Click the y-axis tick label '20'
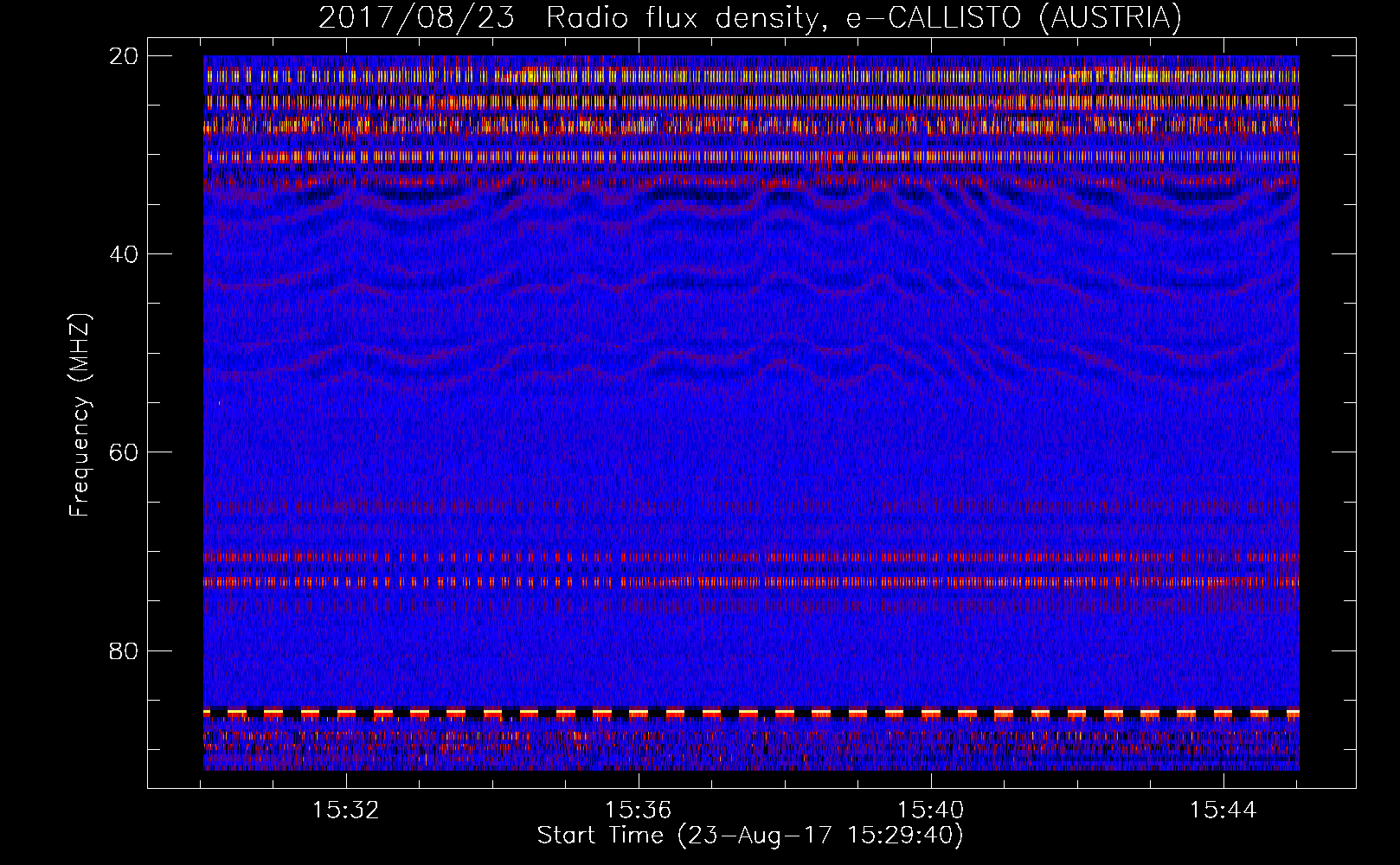The width and height of the screenshot is (1400, 865). click(x=124, y=56)
